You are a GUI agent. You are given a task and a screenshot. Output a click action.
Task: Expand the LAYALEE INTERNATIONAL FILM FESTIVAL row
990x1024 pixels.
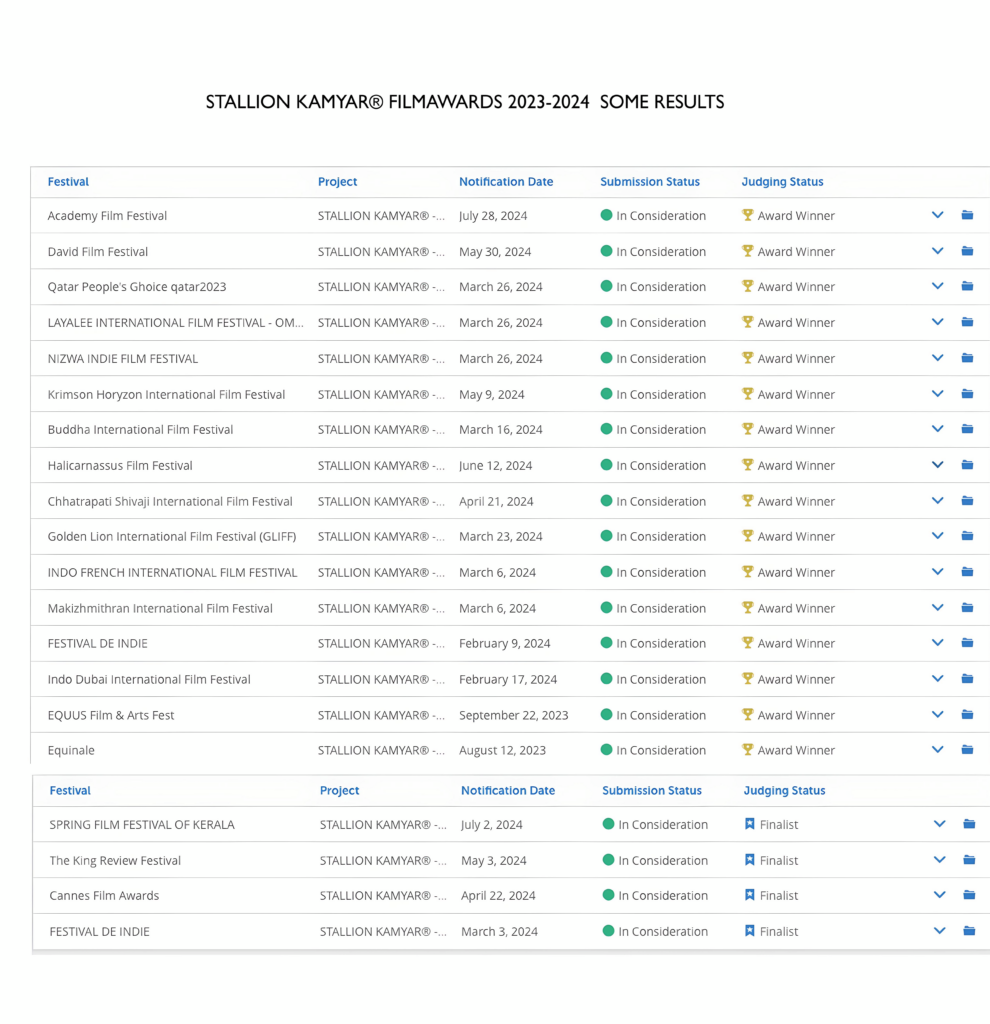(x=937, y=322)
